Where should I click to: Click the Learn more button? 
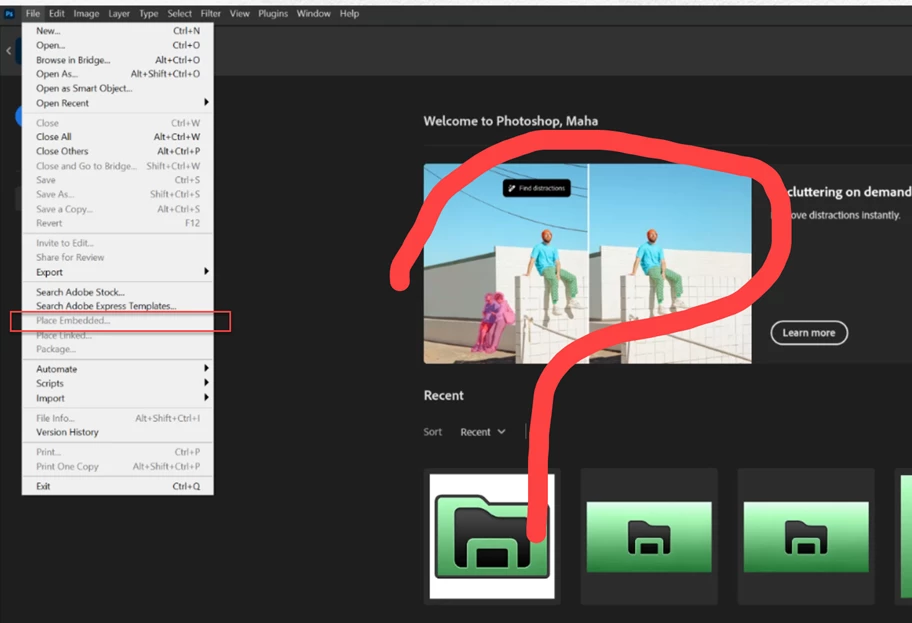pyautogui.click(x=808, y=333)
